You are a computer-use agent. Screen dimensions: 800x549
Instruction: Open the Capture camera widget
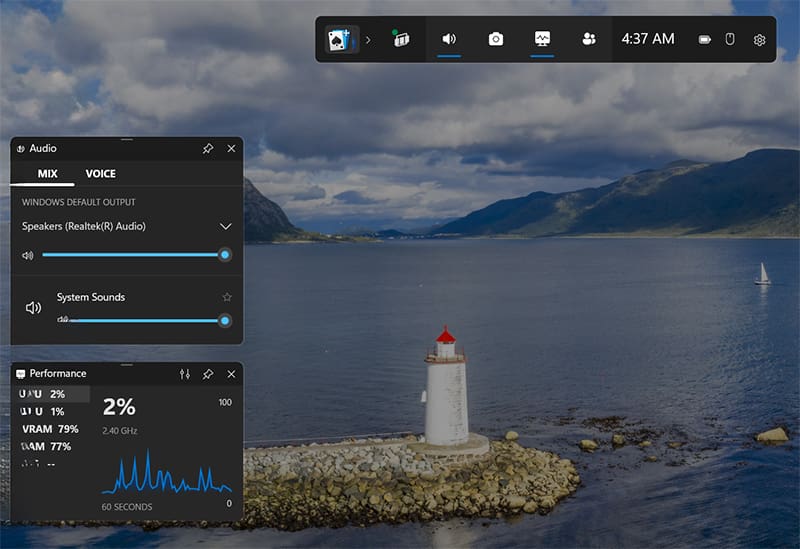(x=496, y=39)
